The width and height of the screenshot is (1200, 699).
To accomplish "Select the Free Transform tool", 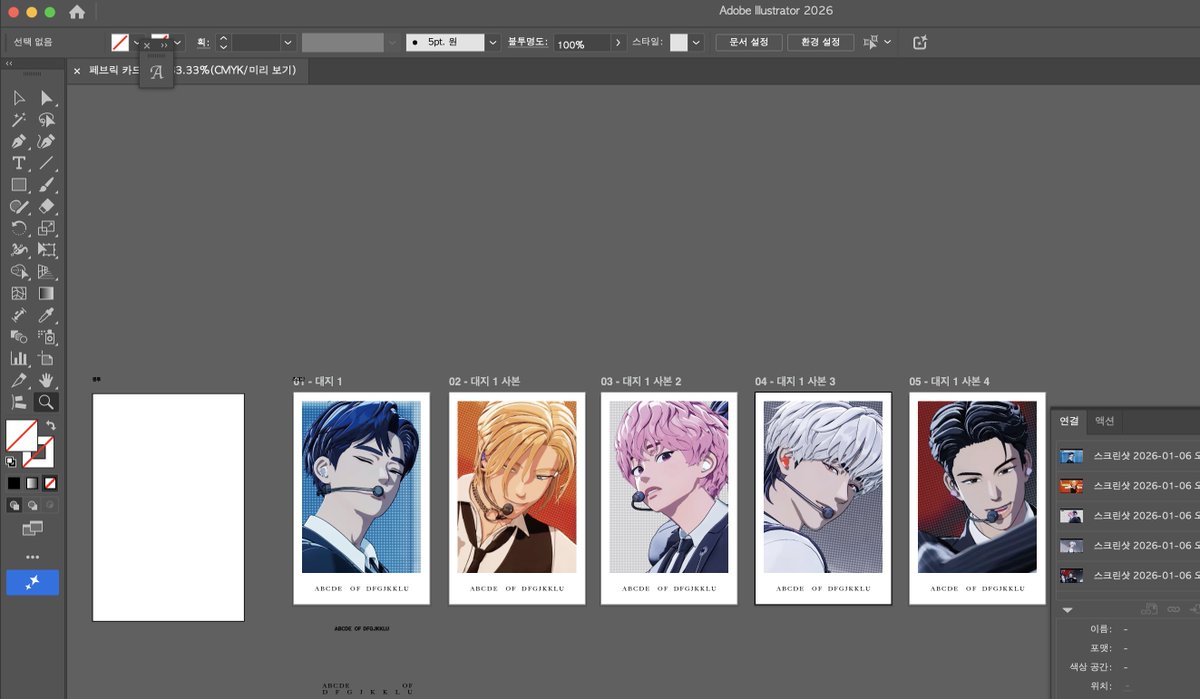I will pos(46,250).
